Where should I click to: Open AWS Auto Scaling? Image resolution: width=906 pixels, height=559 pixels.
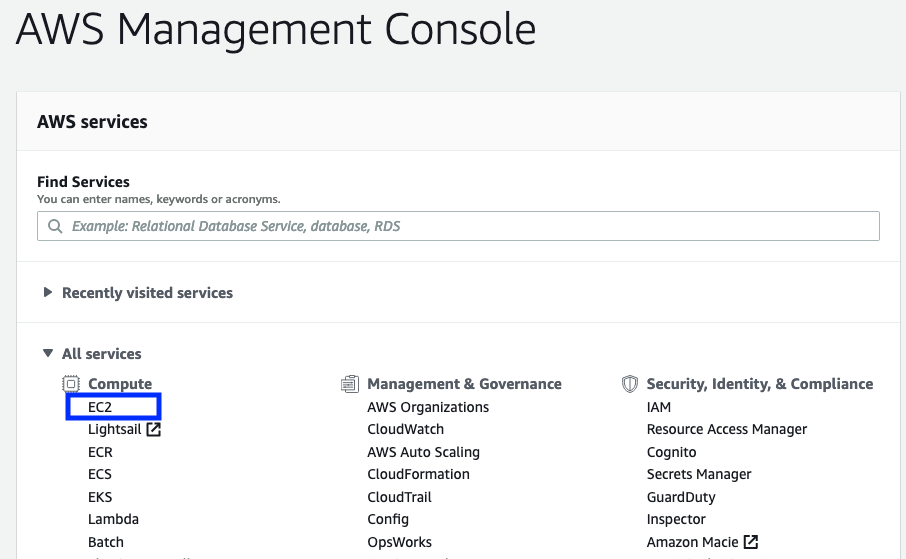click(424, 452)
